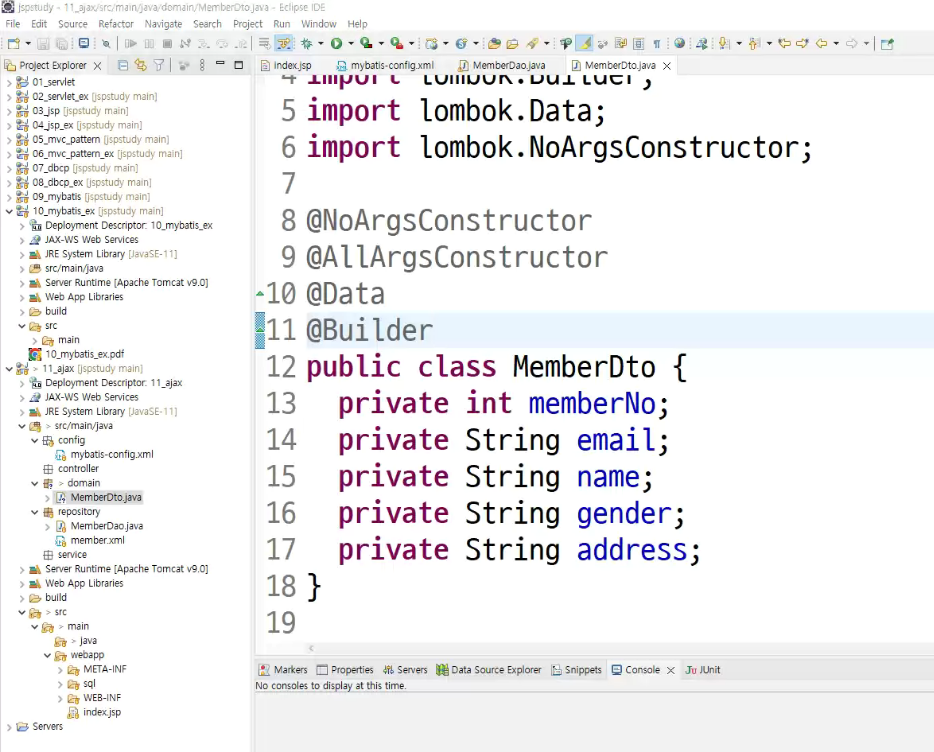The height and width of the screenshot is (752, 934).
Task: Click the Open Perspective icon
Action: 887,43
